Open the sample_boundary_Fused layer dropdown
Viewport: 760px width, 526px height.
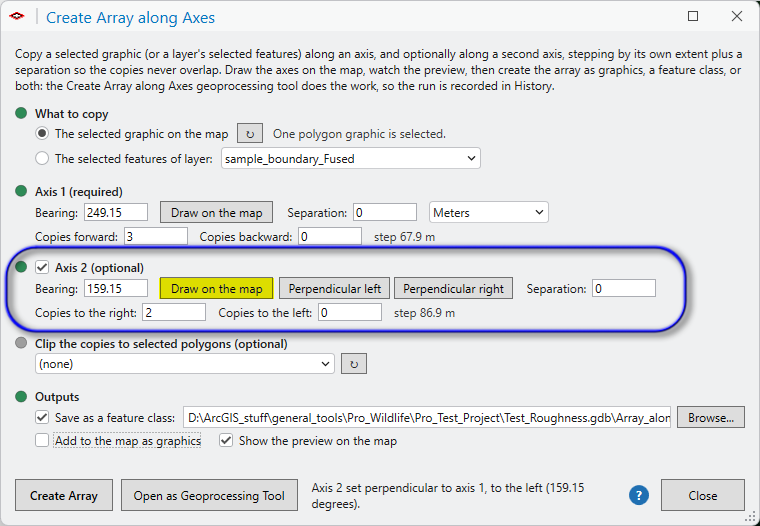[351, 159]
